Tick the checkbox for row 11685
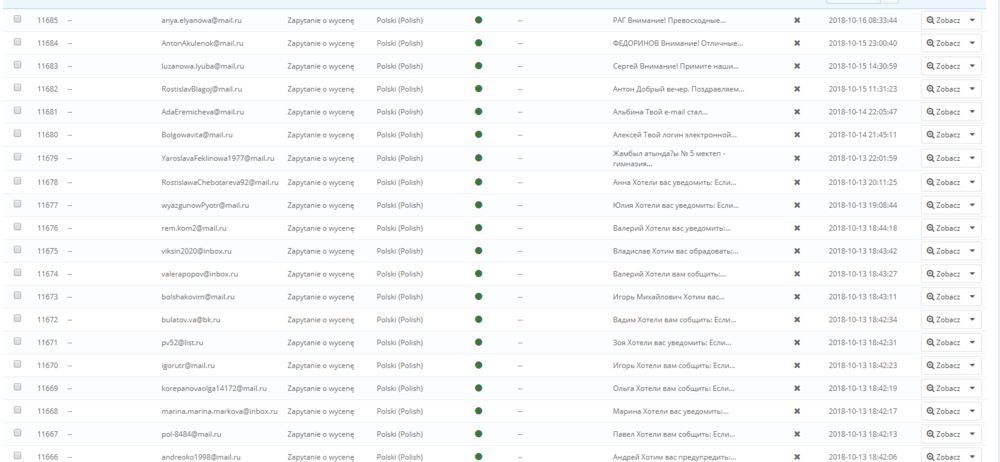This screenshot has width=1000, height=462. pos(18,19)
